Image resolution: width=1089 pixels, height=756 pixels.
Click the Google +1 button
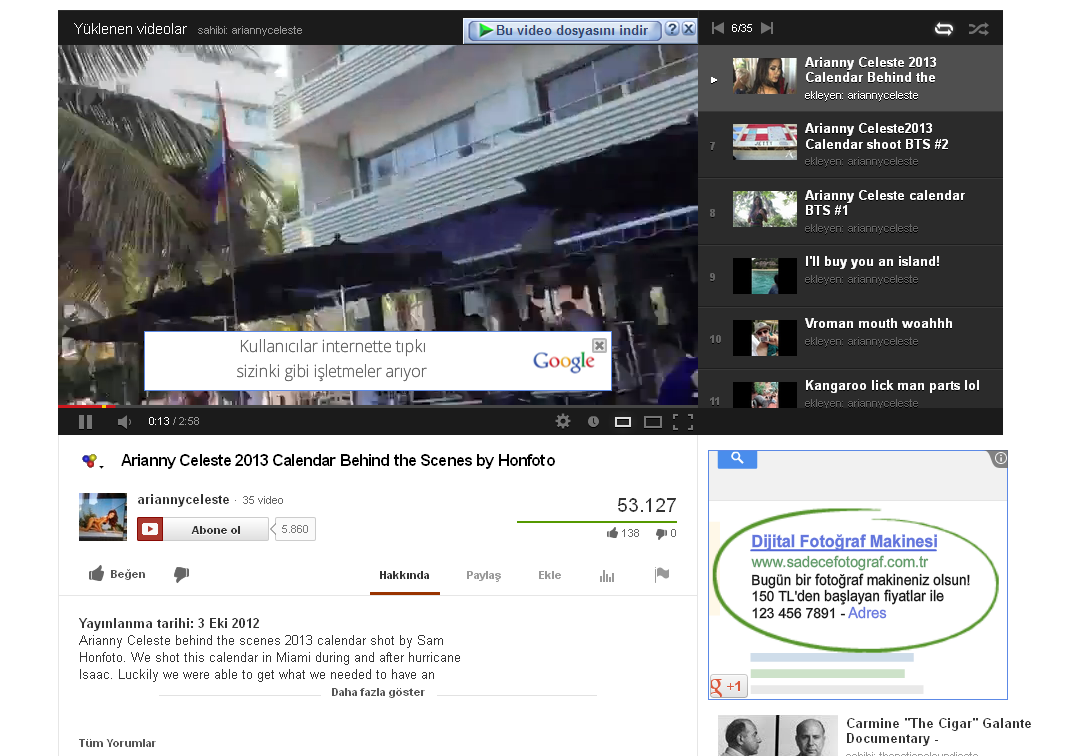(x=728, y=687)
